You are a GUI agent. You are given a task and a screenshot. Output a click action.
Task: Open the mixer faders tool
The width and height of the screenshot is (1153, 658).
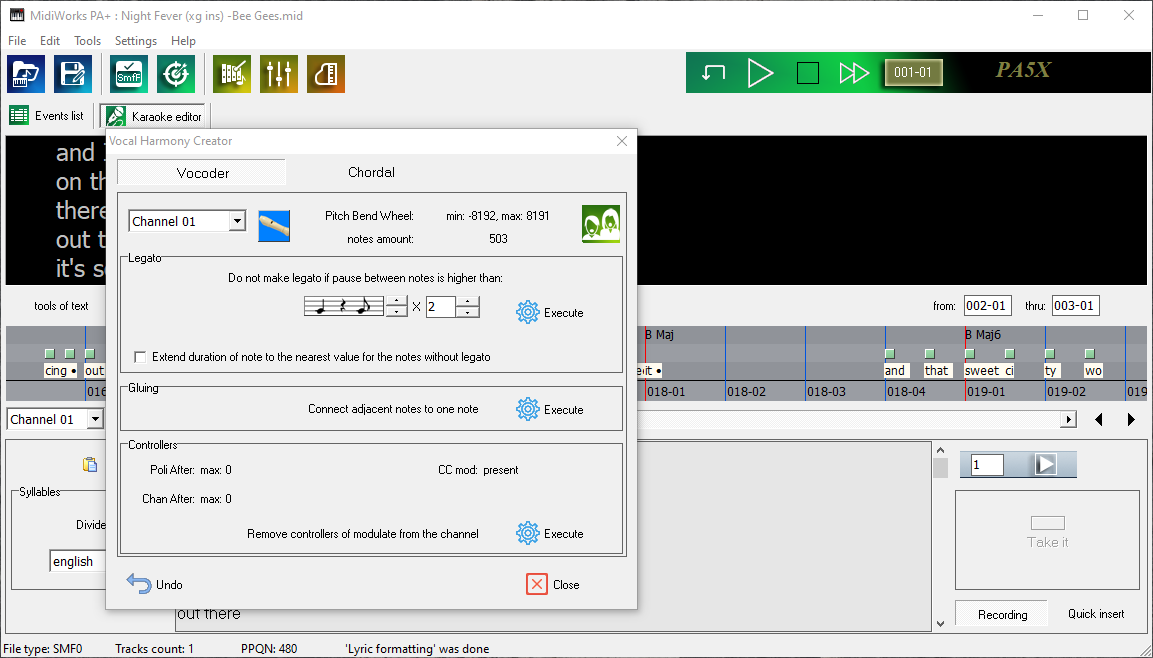click(x=278, y=73)
